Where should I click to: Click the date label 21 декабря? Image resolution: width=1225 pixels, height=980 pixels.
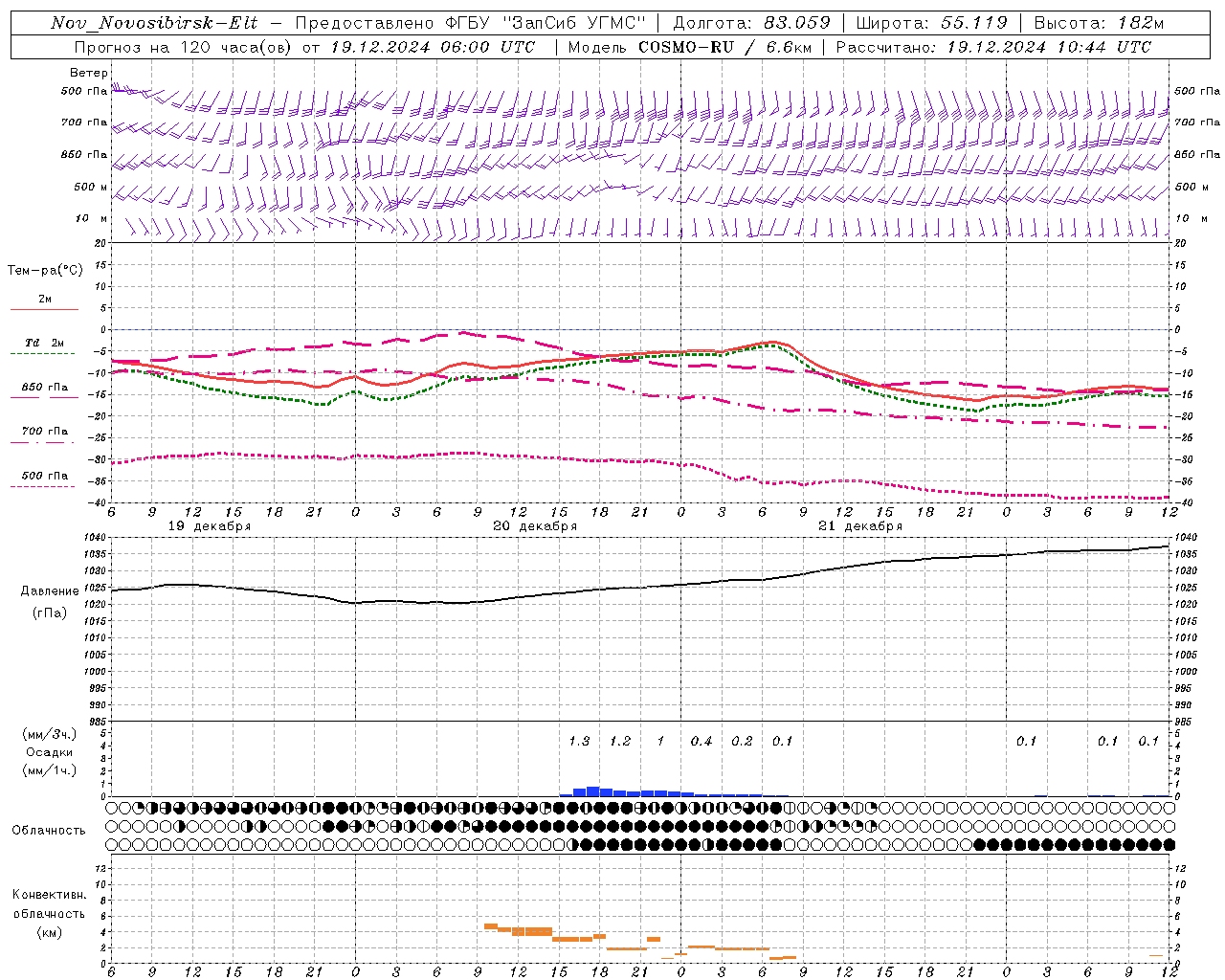860,526
